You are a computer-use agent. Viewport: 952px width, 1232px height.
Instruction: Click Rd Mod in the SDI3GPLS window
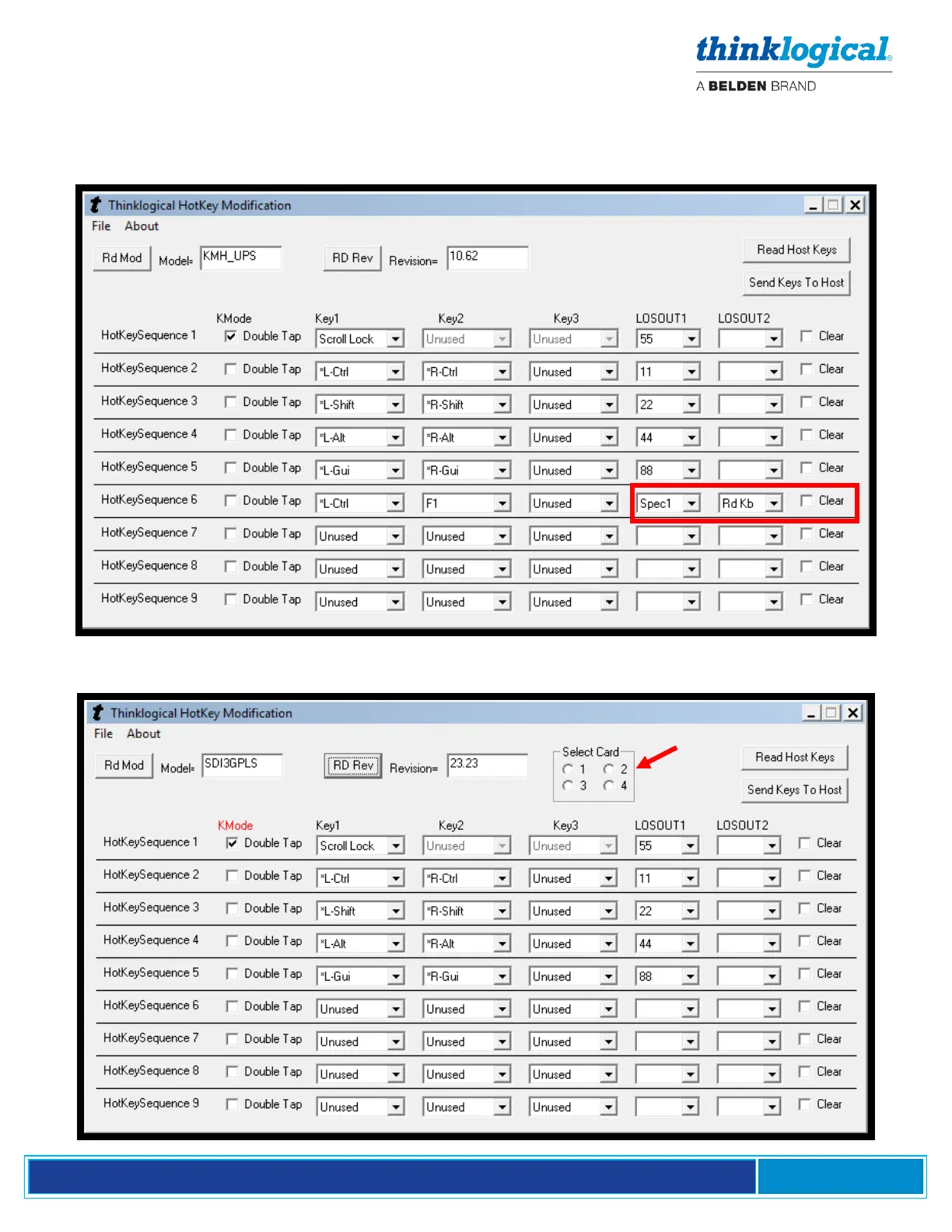[x=124, y=765]
